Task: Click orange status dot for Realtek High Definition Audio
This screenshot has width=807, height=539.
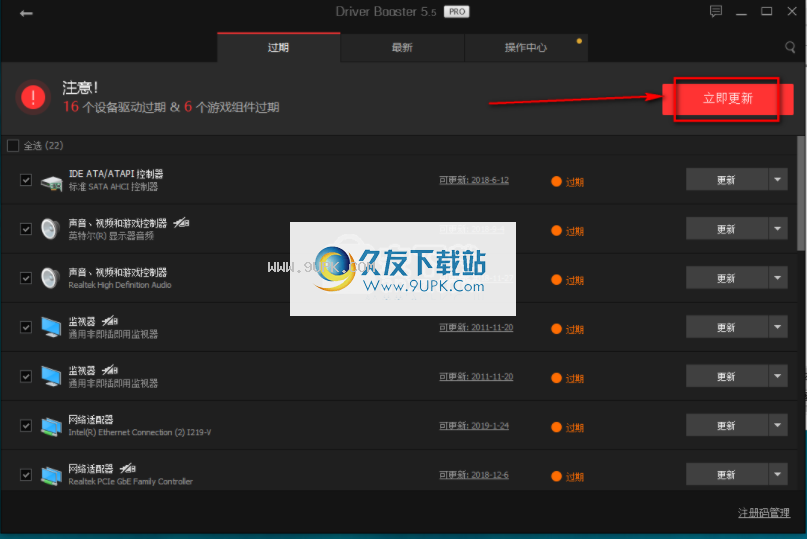Action: tap(556, 280)
